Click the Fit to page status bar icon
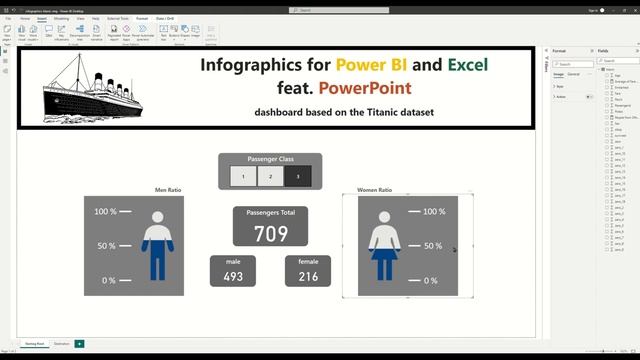The image size is (640, 360). click(x=633, y=351)
